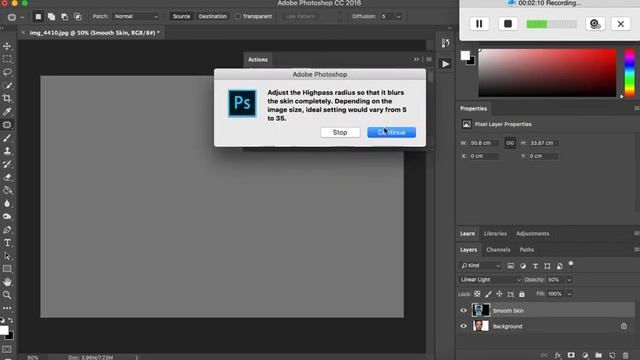The height and width of the screenshot is (360, 640).
Task: Select the Brush tool
Action: (7, 138)
